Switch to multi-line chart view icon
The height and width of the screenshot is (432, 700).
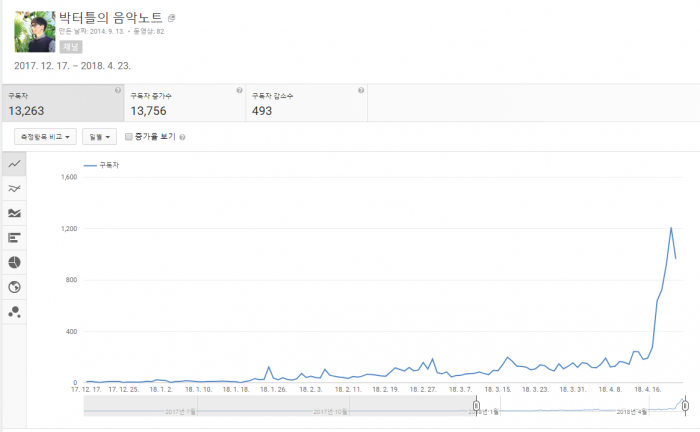(x=15, y=189)
